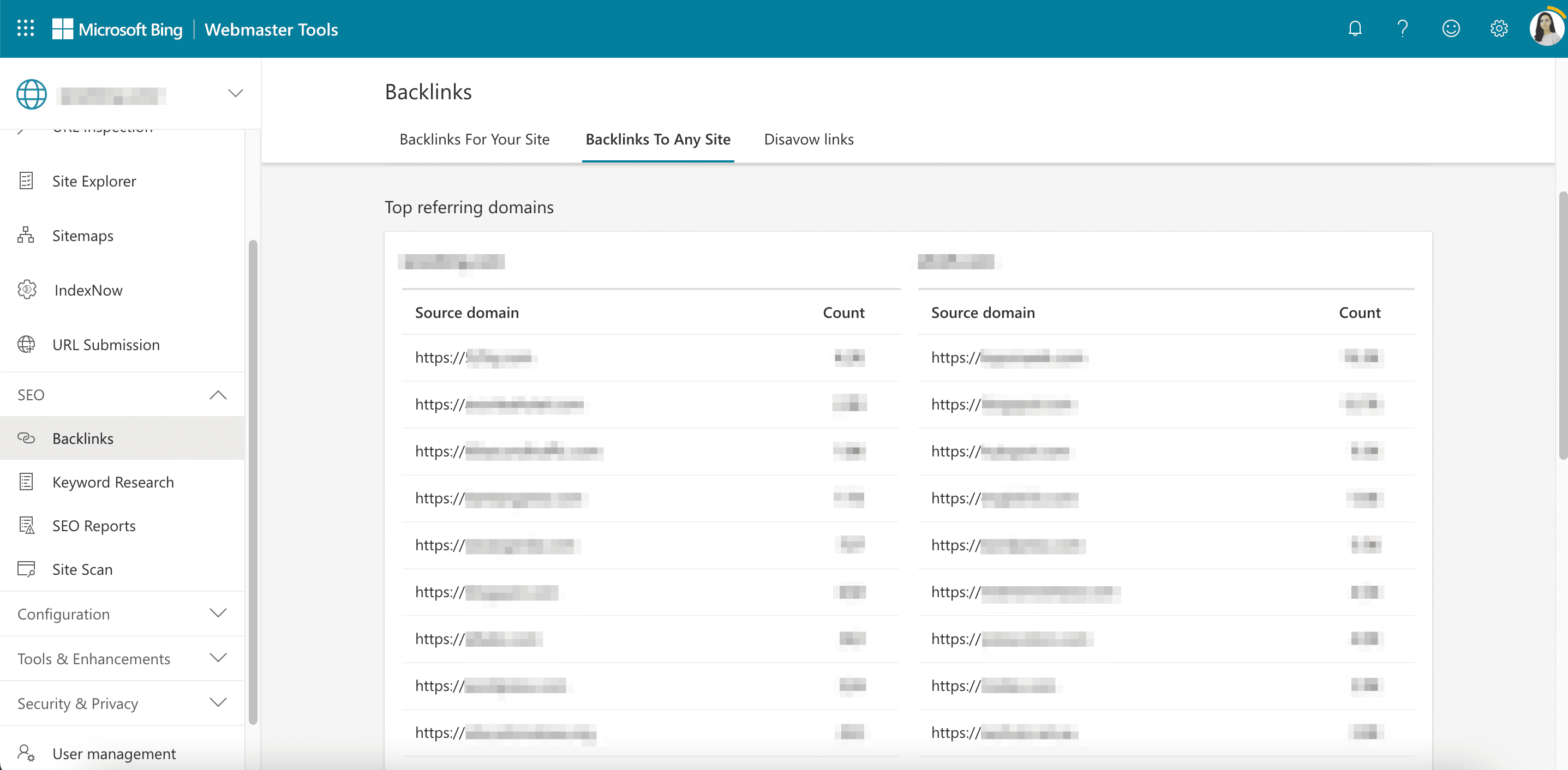Switch to Backlinks For Your Site tab
This screenshot has width=1568, height=770.
(474, 139)
